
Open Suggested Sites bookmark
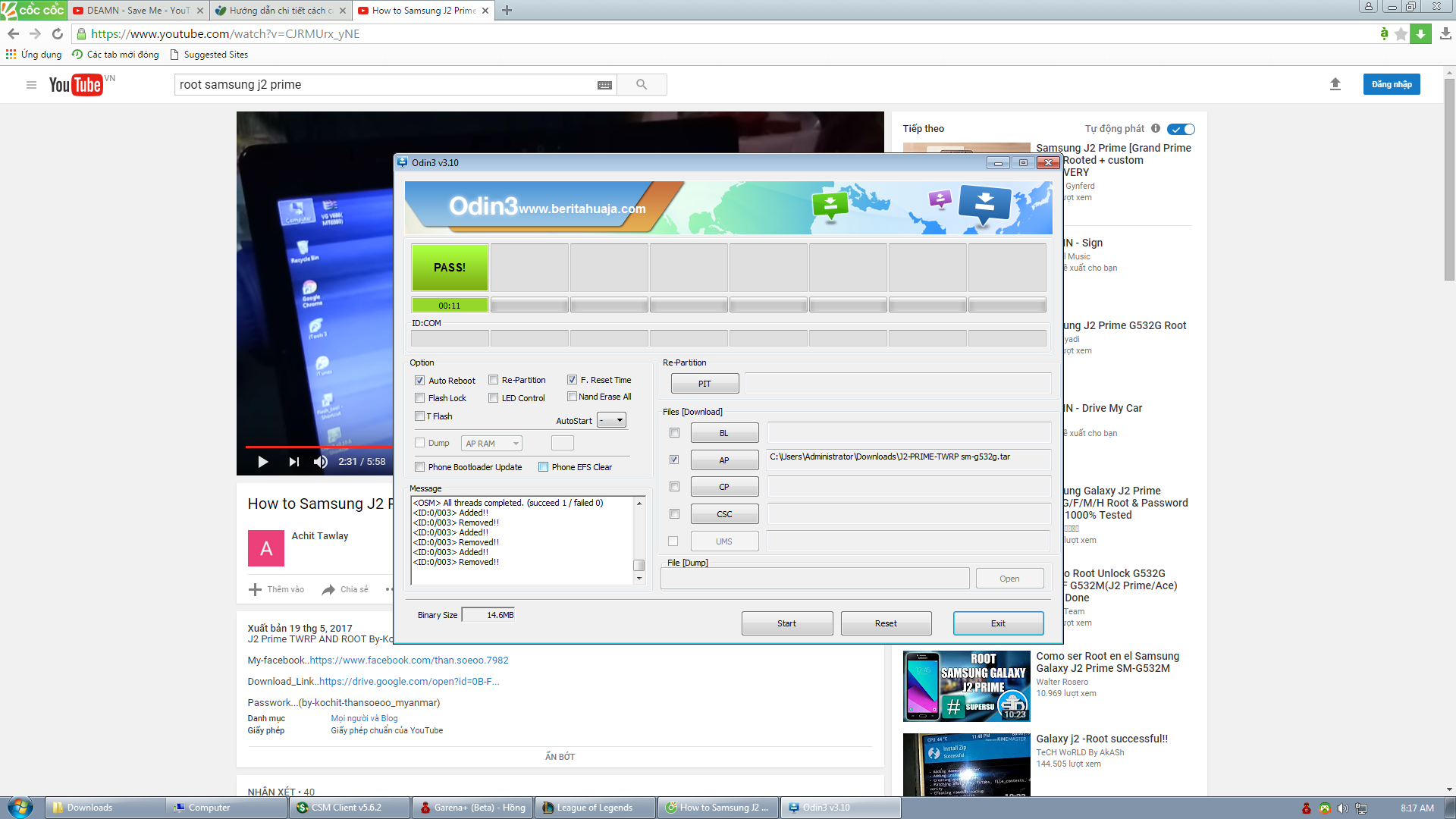[x=209, y=55]
